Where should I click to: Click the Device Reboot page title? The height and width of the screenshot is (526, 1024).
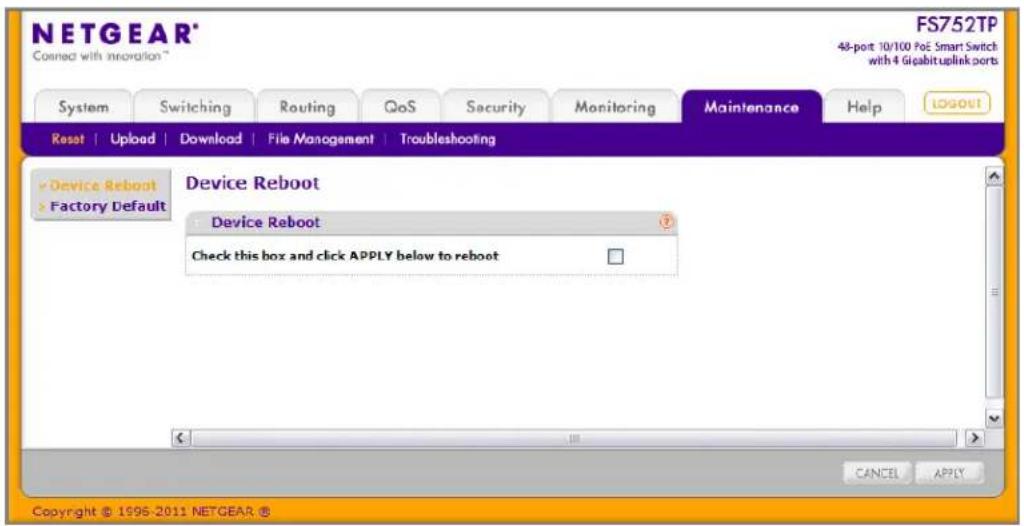click(x=253, y=184)
